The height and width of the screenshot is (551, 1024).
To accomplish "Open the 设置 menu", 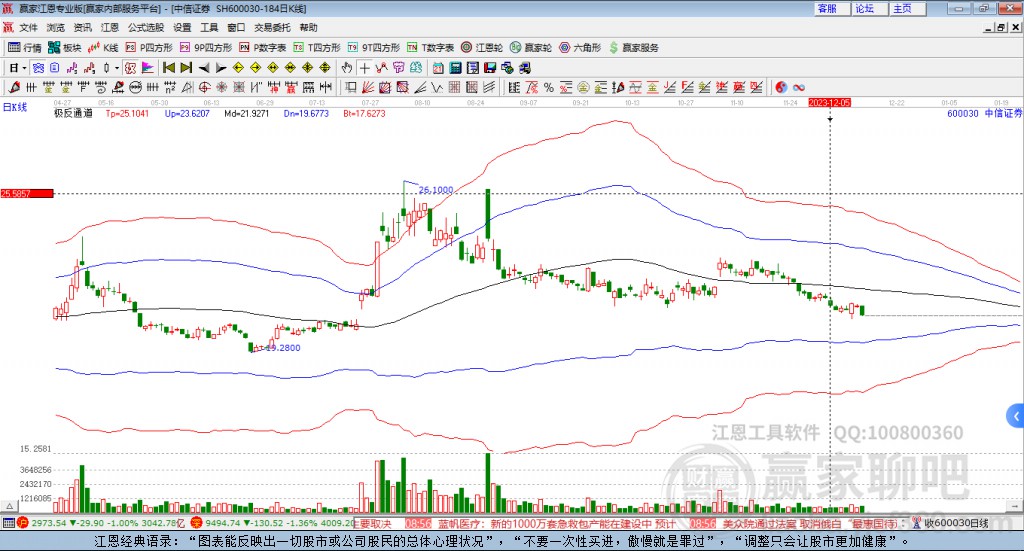I will pyautogui.click(x=182, y=27).
